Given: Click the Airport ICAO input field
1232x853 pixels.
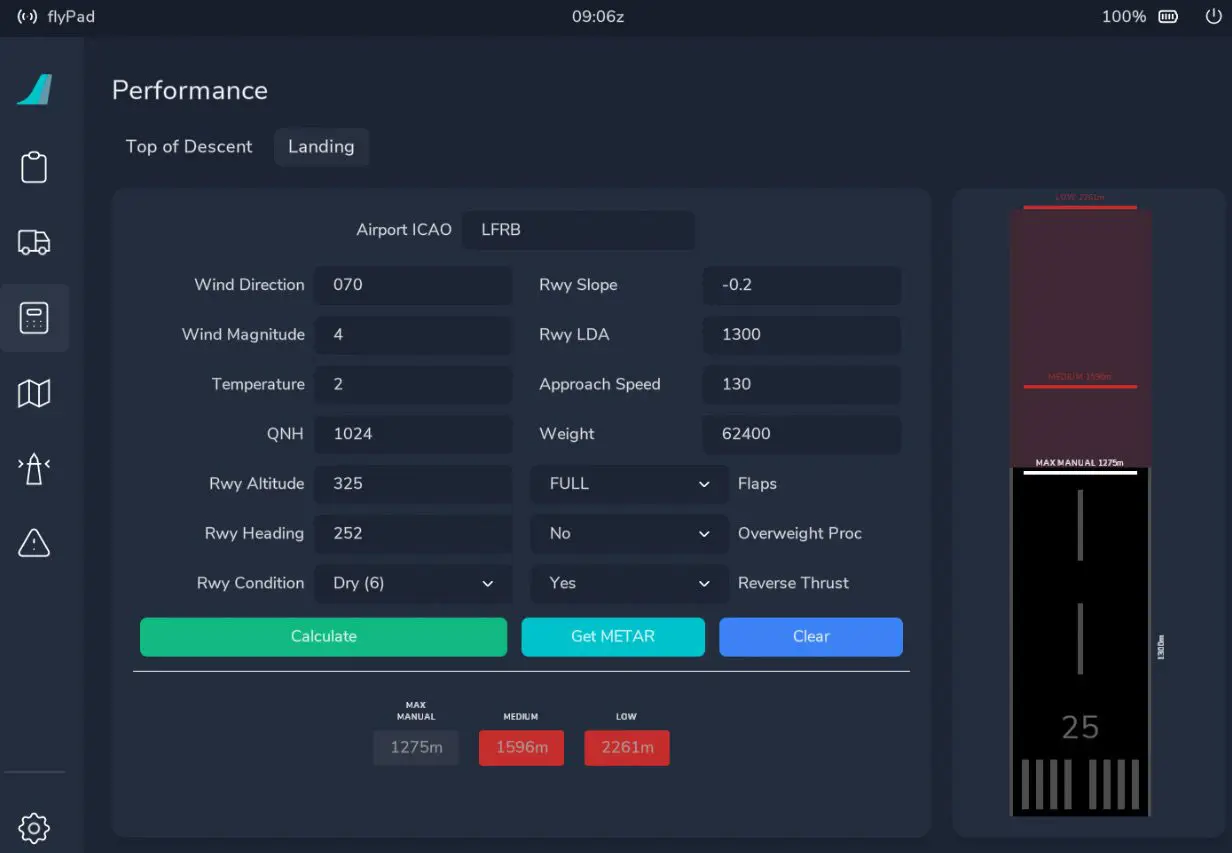Looking at the screenshot, I should tap(578, 230).
